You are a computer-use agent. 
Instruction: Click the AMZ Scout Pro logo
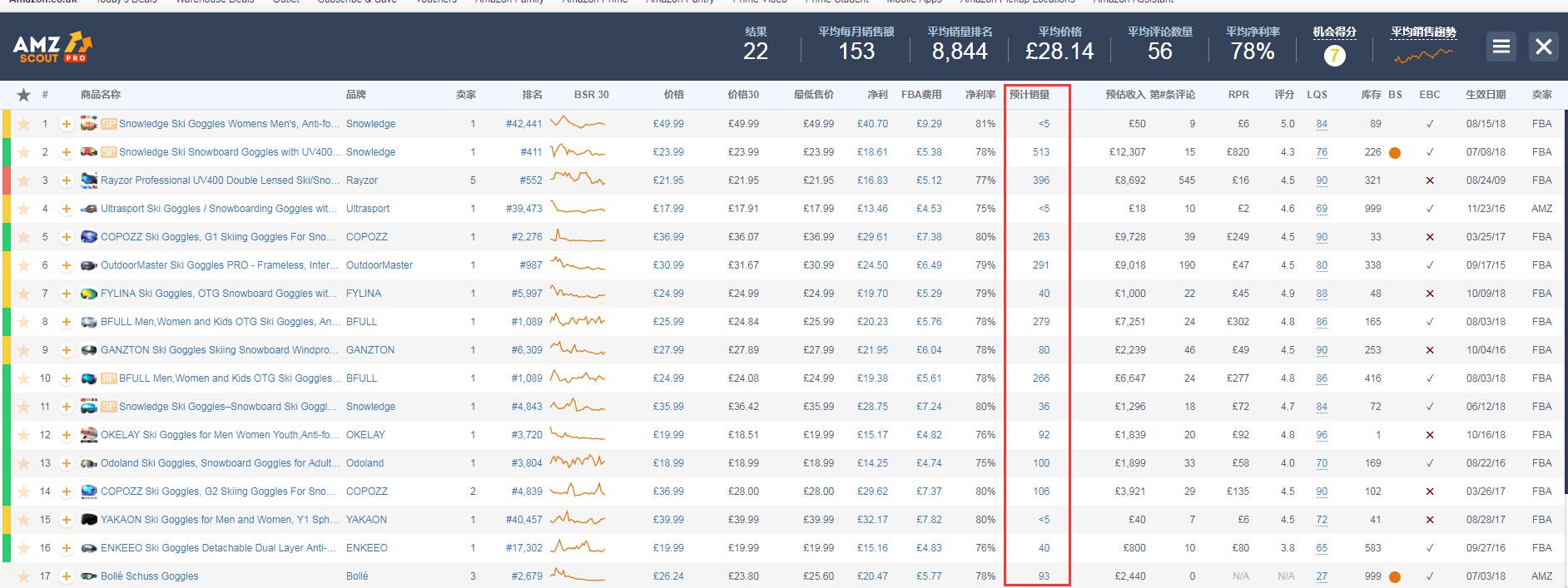[x=52, y=47]
